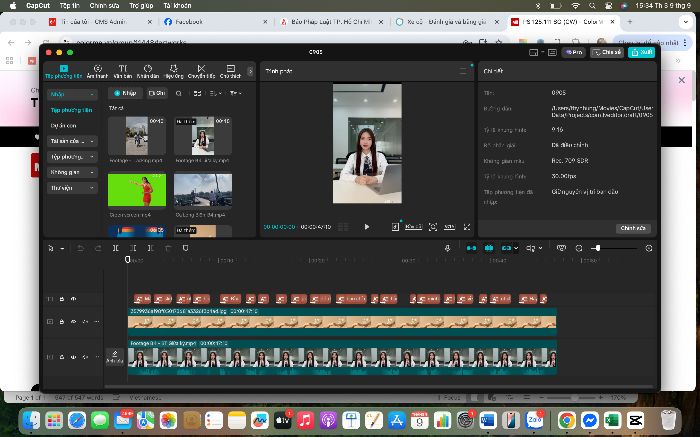Select the road construction clip thumbnail
This screenshot has height=437, width=700.
click(x=203, y=190)
